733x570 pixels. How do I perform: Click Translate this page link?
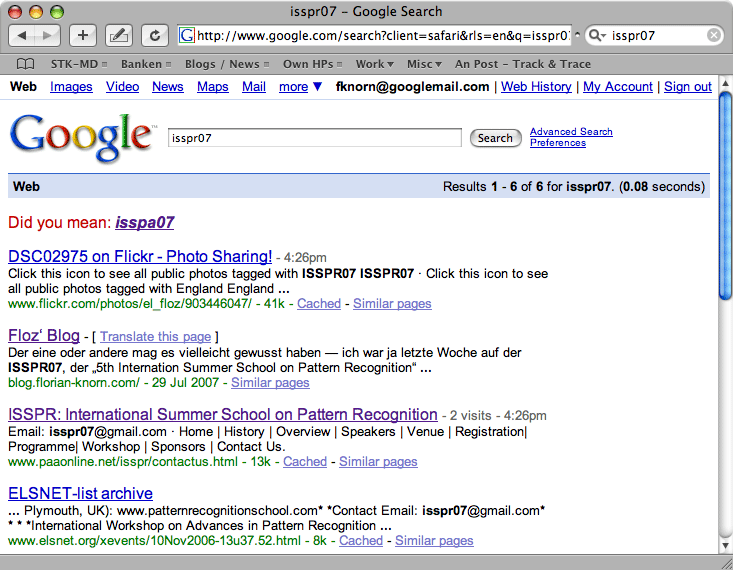[155, 337]
